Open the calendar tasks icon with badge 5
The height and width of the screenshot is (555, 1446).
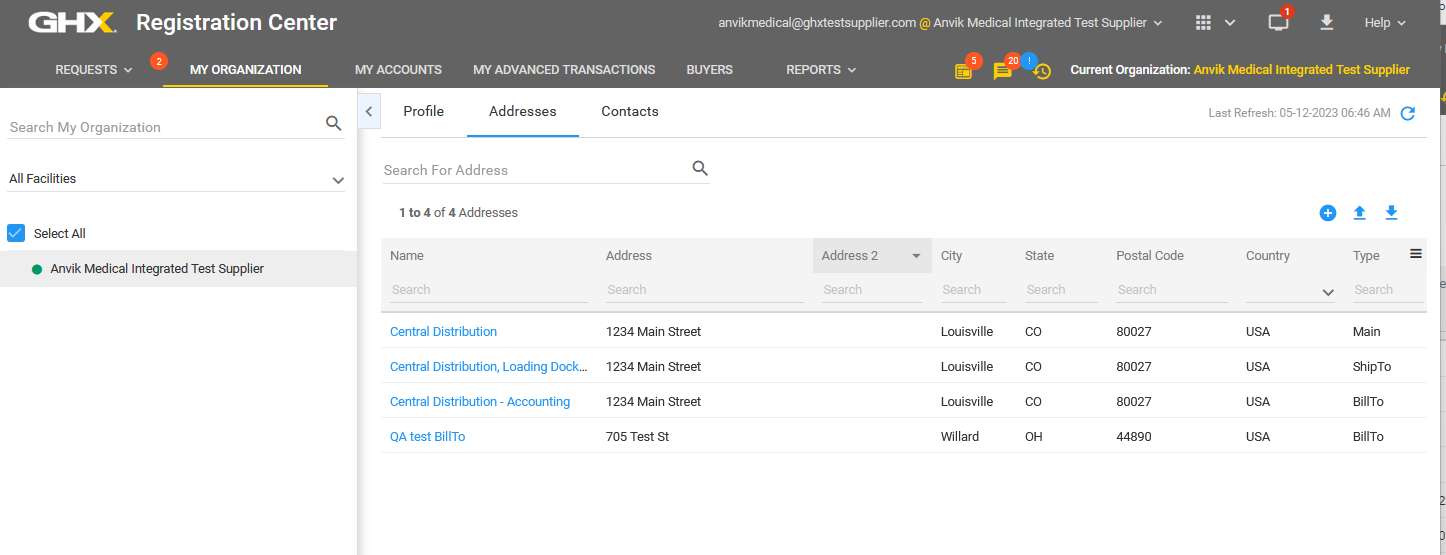tap(963, 71)
